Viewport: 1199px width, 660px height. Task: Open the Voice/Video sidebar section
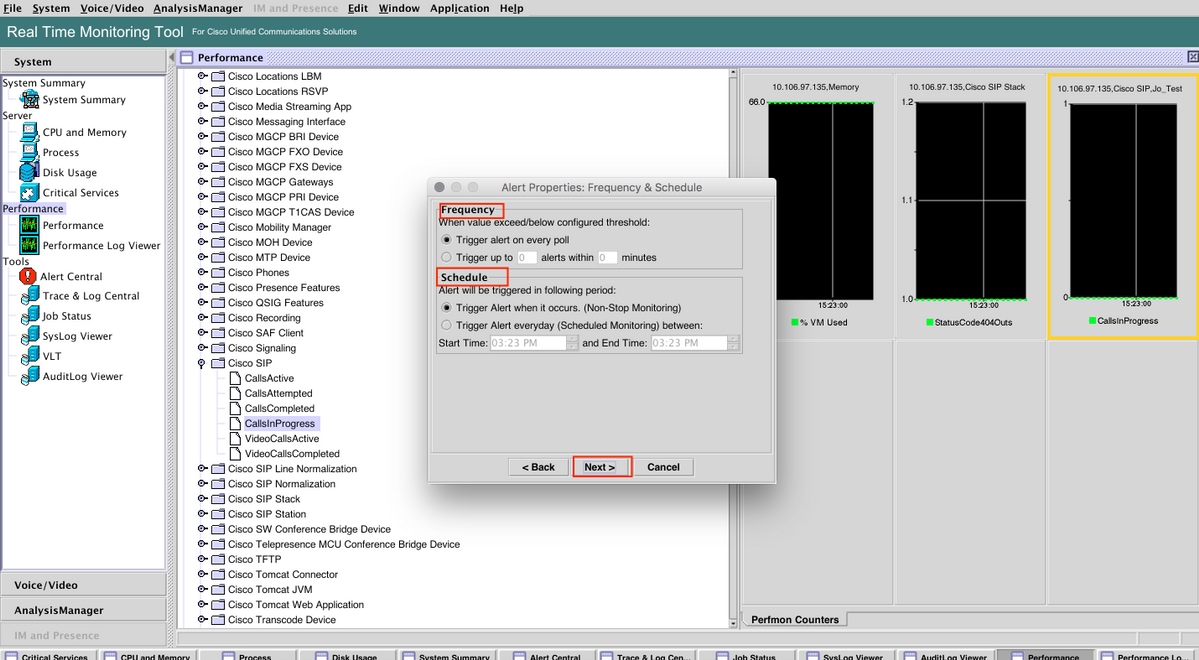[83, 585]
